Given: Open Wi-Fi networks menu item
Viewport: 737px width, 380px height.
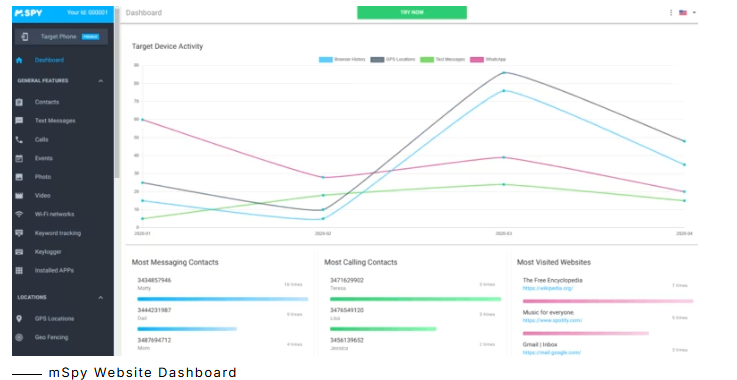Looking at the screenshot, I should click(x=55, y=214).
